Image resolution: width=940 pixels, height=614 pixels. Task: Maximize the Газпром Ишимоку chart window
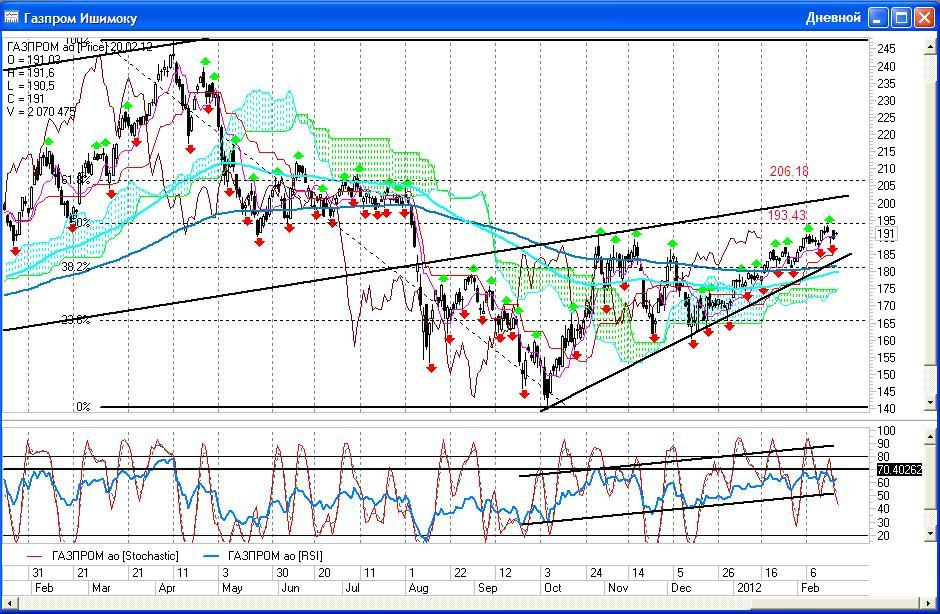[902, 17]
